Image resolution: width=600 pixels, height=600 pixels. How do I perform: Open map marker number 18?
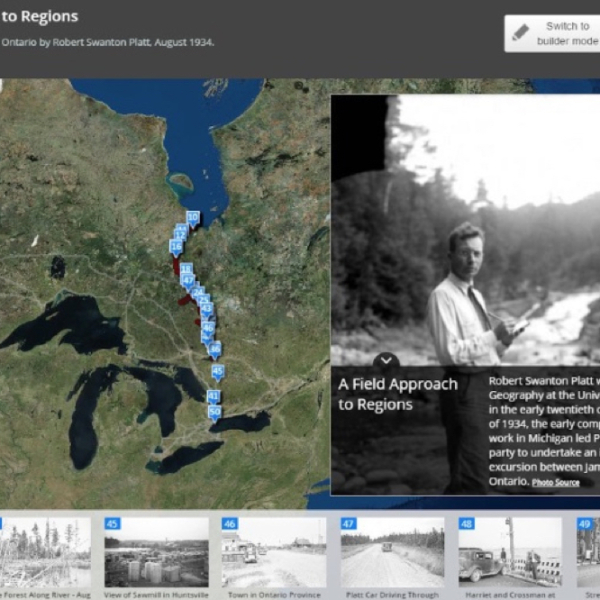pyautogui.click(x=185, y=270)
